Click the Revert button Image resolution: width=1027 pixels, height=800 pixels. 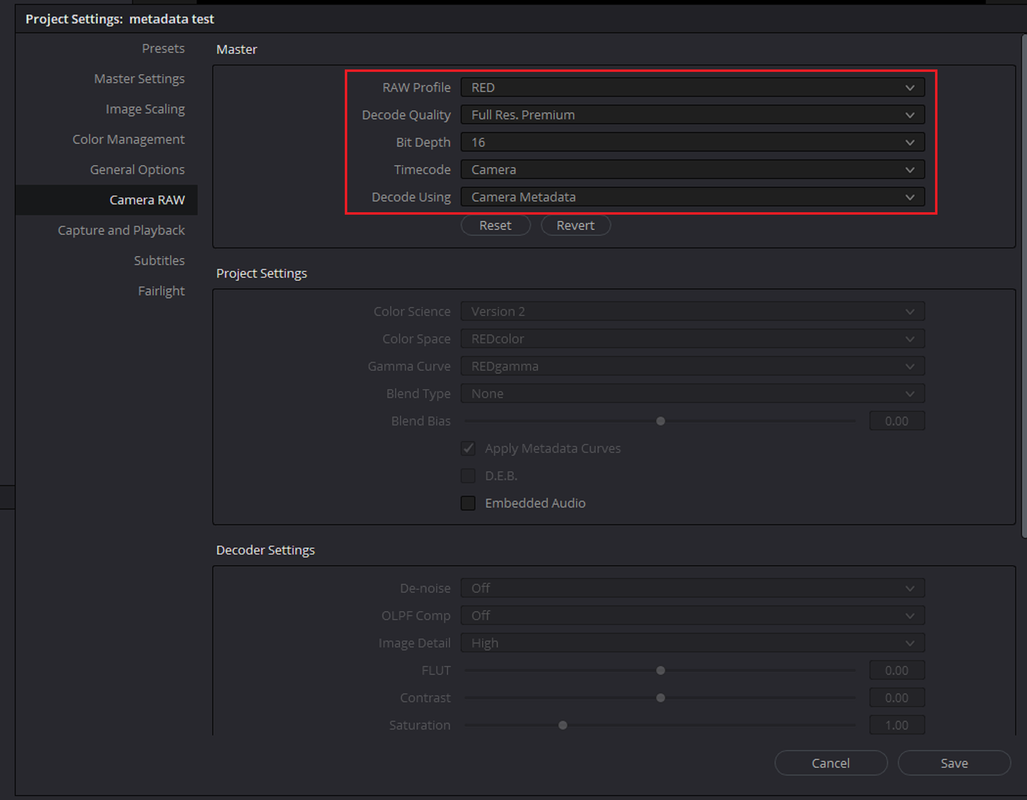[576, 225]
